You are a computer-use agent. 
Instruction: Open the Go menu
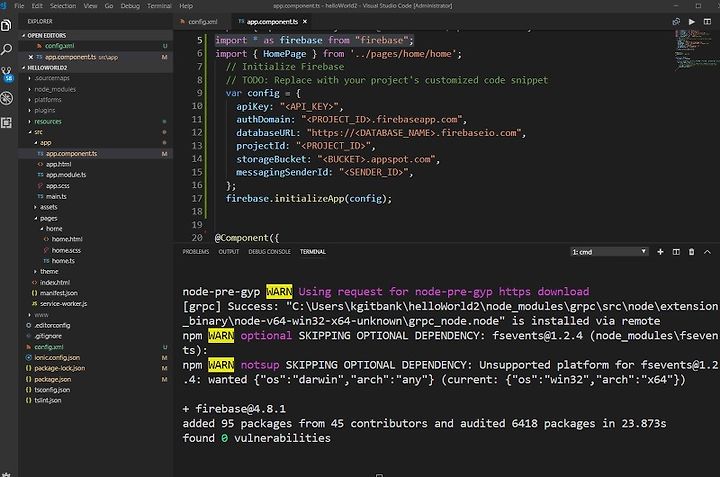[x=109, y=6]
